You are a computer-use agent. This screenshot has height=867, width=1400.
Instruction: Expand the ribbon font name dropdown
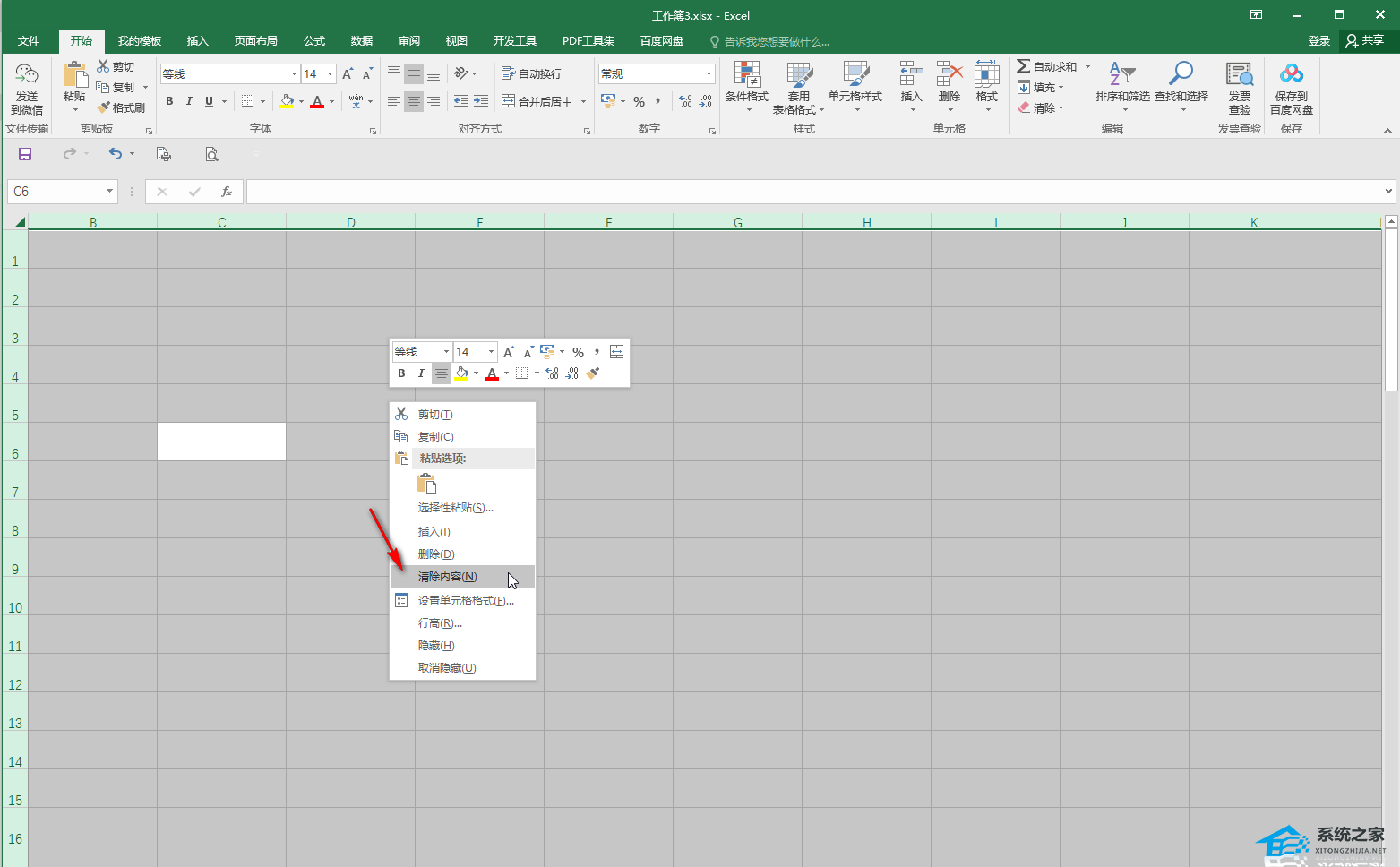[x=294, y=74]
